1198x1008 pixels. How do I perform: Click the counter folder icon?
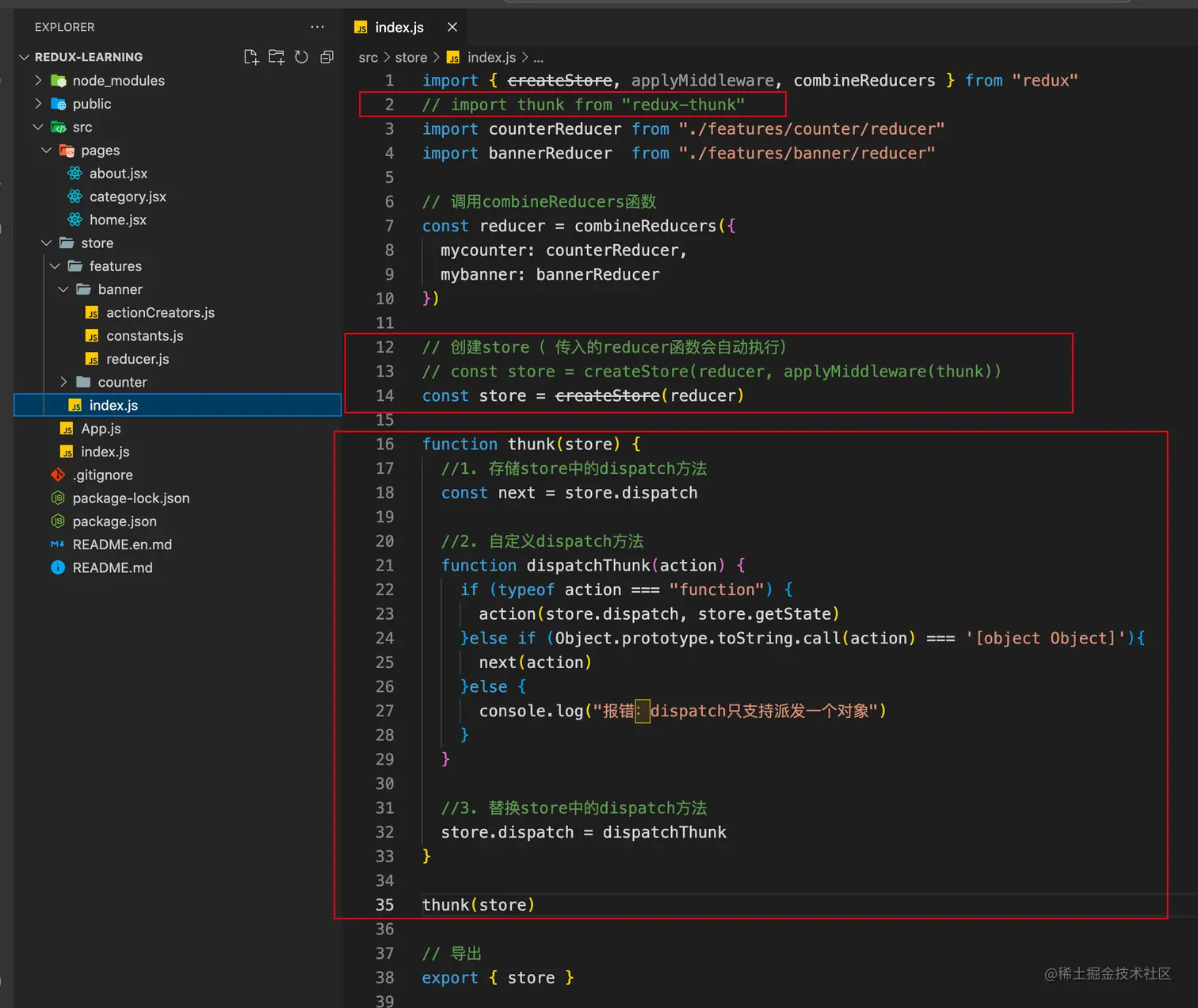(83, 382)
